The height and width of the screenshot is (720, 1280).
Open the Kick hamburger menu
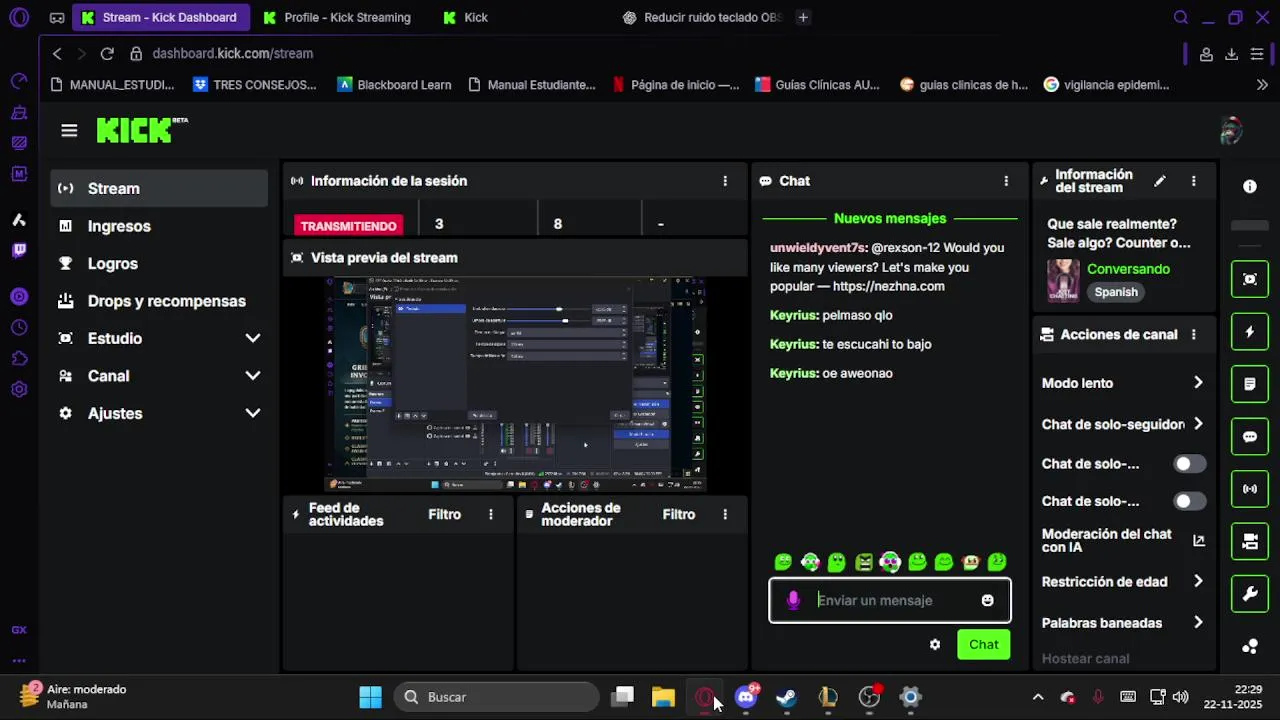click(x=69, y=130)
